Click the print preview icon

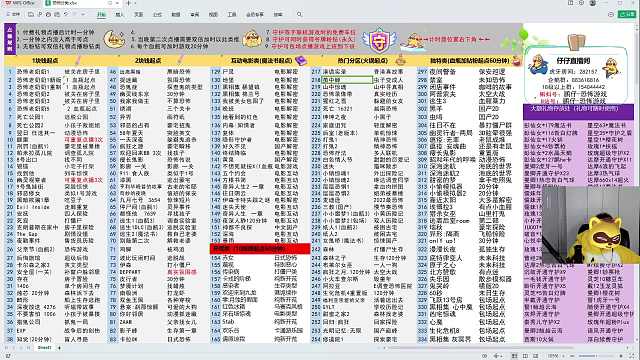point(57,14)
